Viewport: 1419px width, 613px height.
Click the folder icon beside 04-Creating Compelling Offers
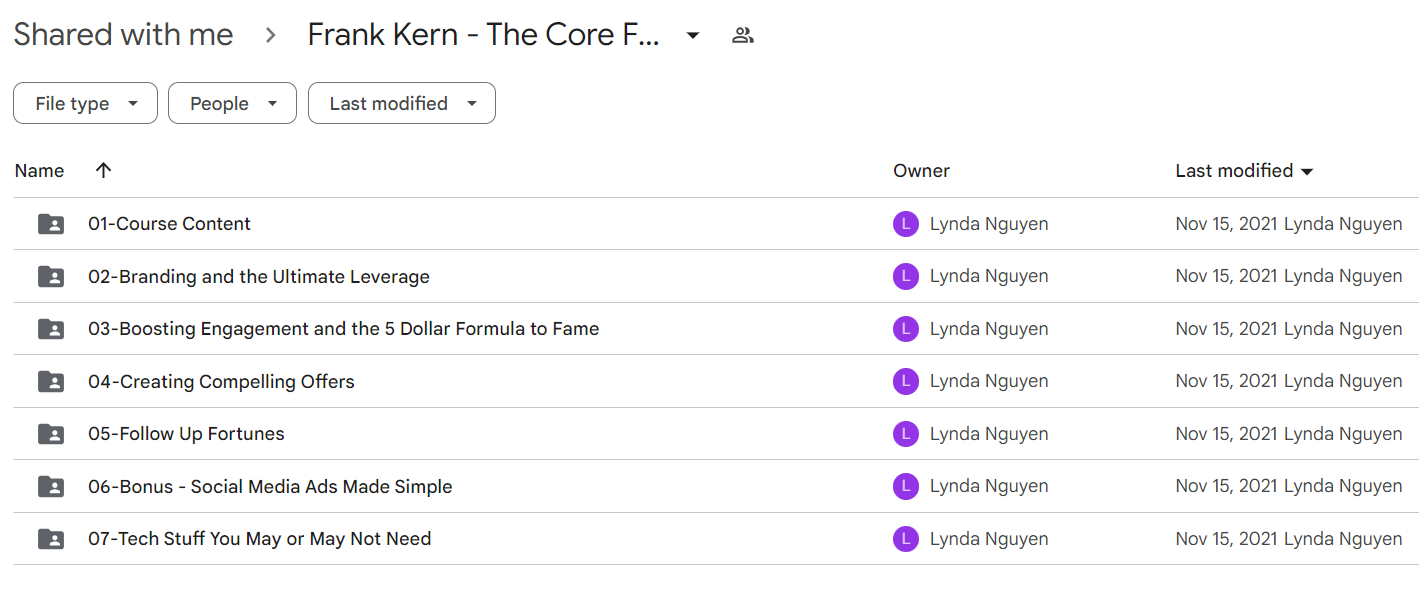click(51, 381)
